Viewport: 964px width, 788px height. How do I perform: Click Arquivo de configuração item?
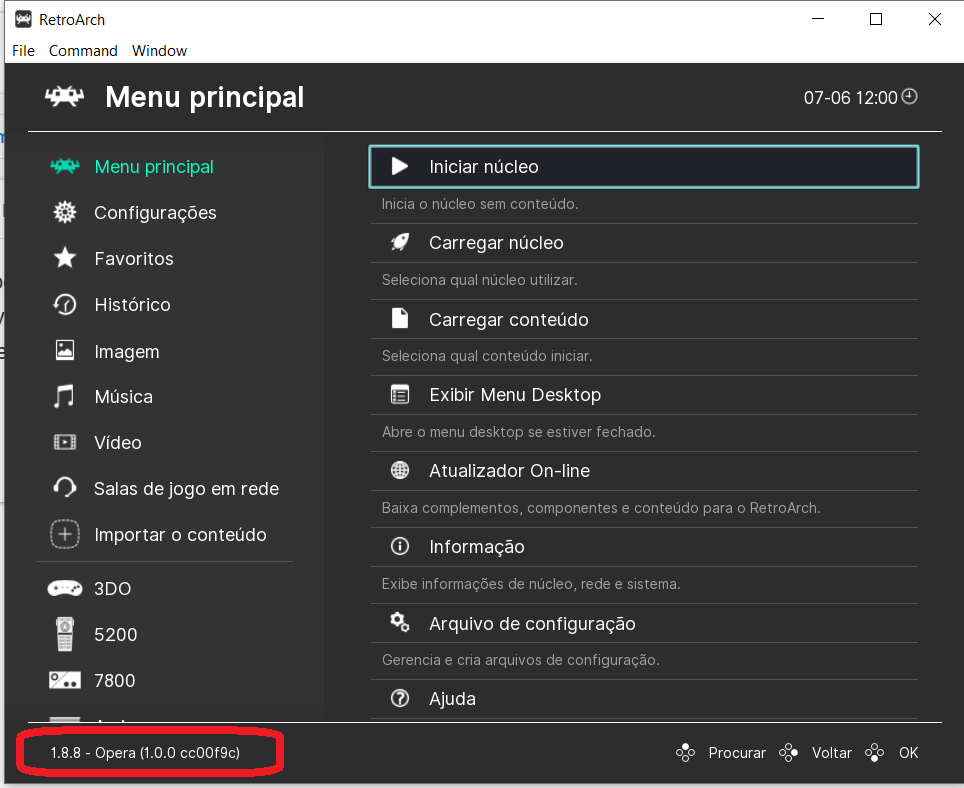pos(644,623)
